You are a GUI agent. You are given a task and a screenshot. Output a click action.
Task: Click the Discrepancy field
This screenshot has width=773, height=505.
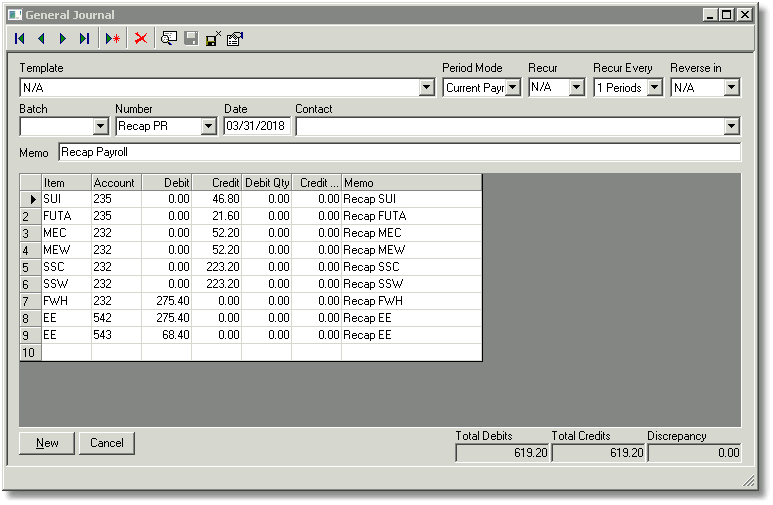[694, 453]
